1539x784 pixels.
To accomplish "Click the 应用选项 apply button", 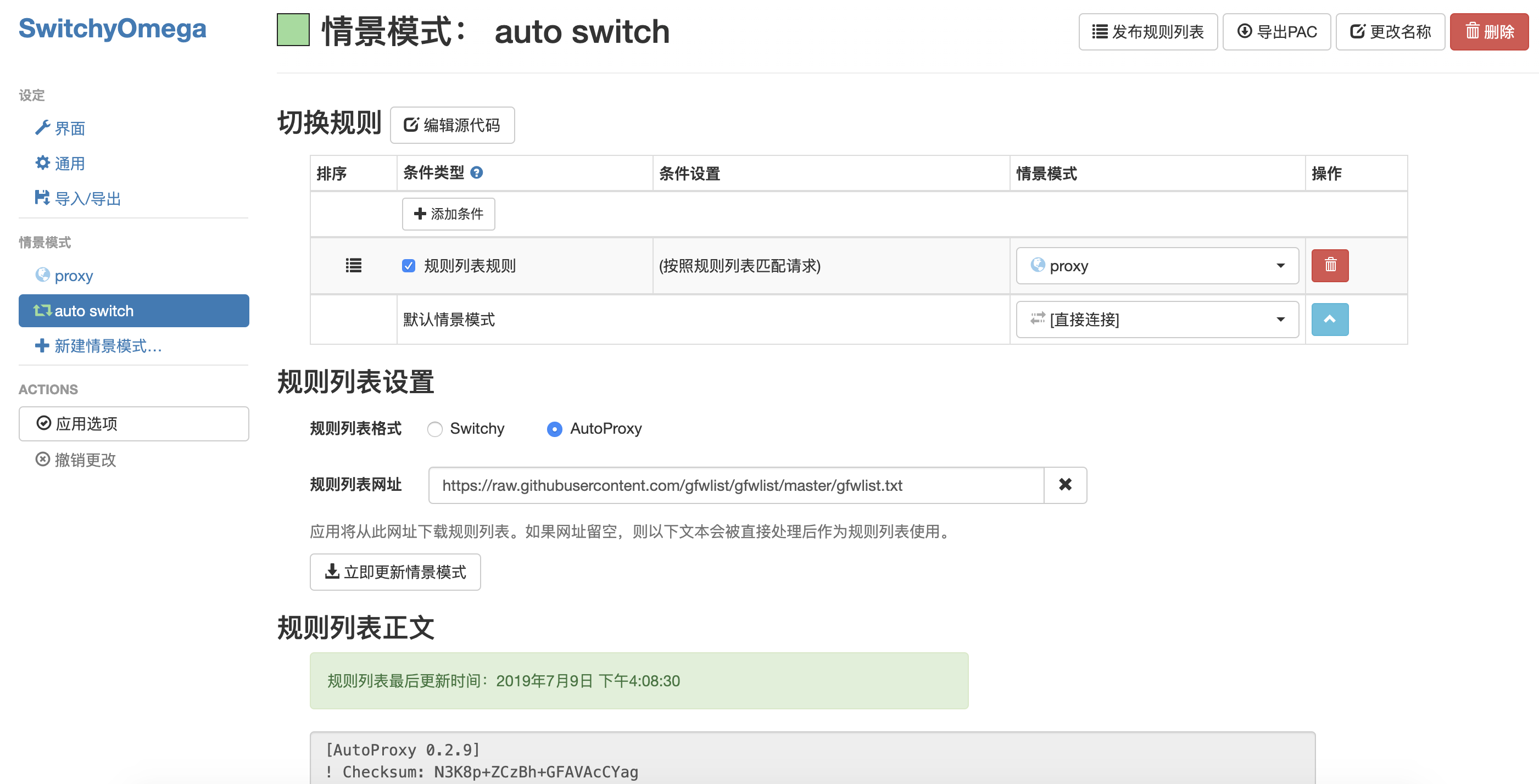I will pyautogui.click(x=133, y=423).
